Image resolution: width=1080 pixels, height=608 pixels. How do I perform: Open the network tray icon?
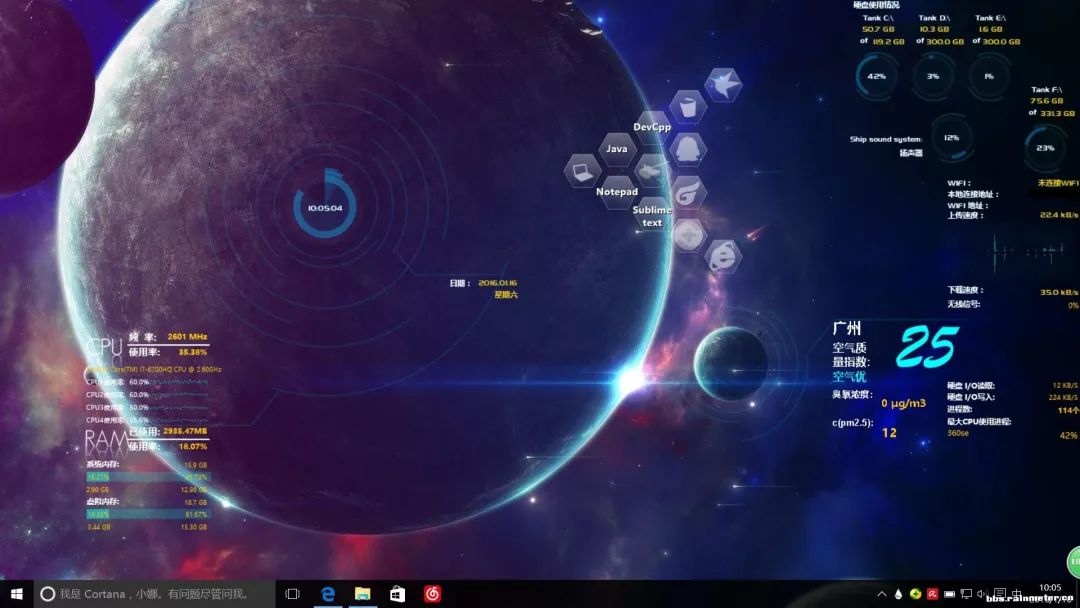pyautogui.click(x=966, y=594)
